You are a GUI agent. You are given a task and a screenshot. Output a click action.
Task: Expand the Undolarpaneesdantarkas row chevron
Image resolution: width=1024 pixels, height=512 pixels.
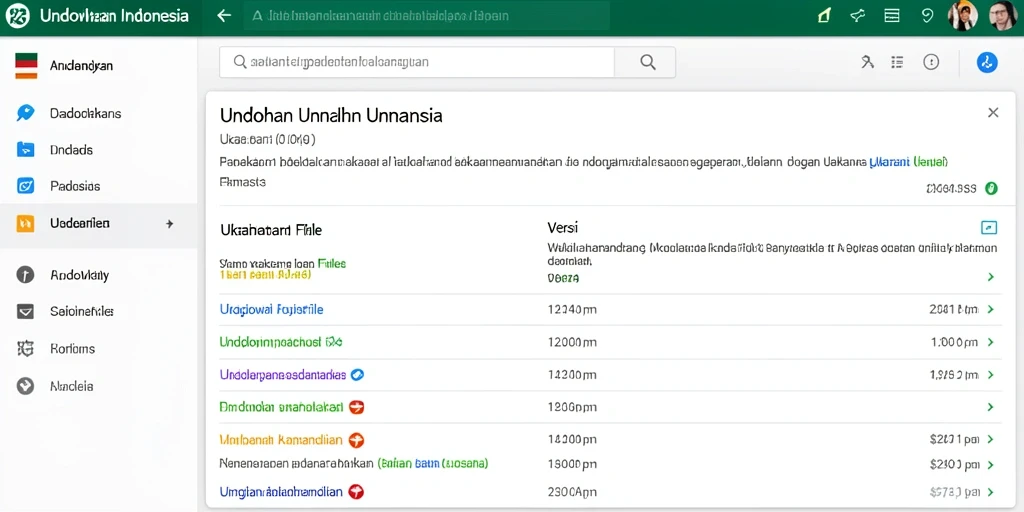pos(991,375)
